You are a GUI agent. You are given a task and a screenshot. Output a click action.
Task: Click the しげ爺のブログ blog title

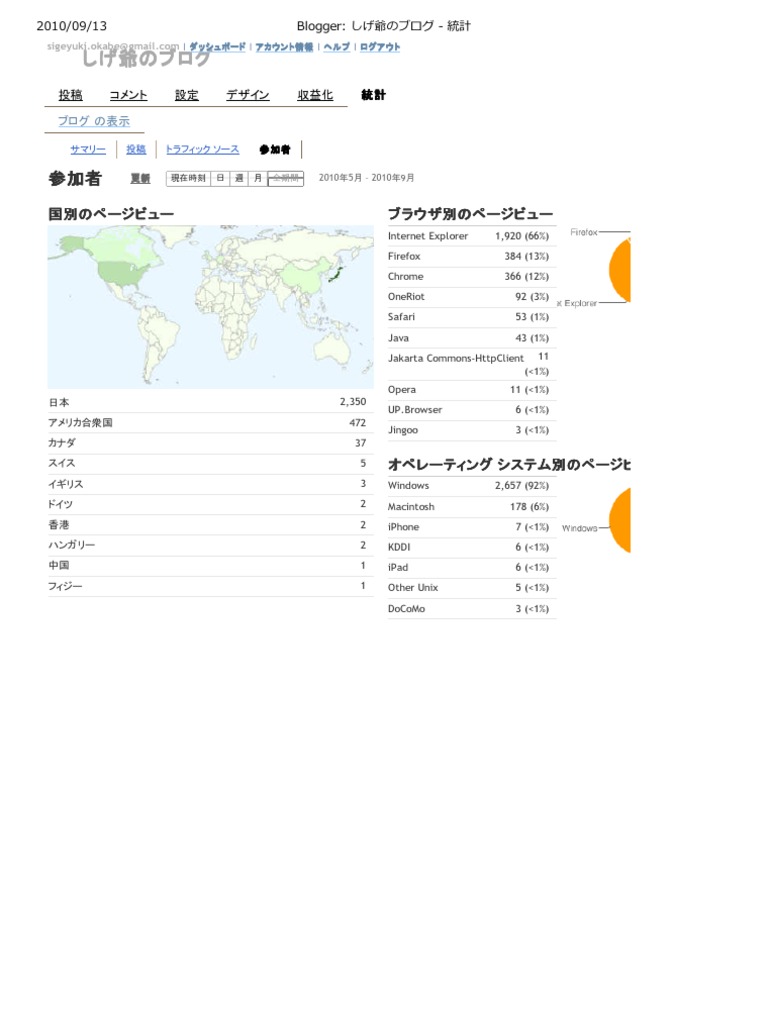pos(146,59)
